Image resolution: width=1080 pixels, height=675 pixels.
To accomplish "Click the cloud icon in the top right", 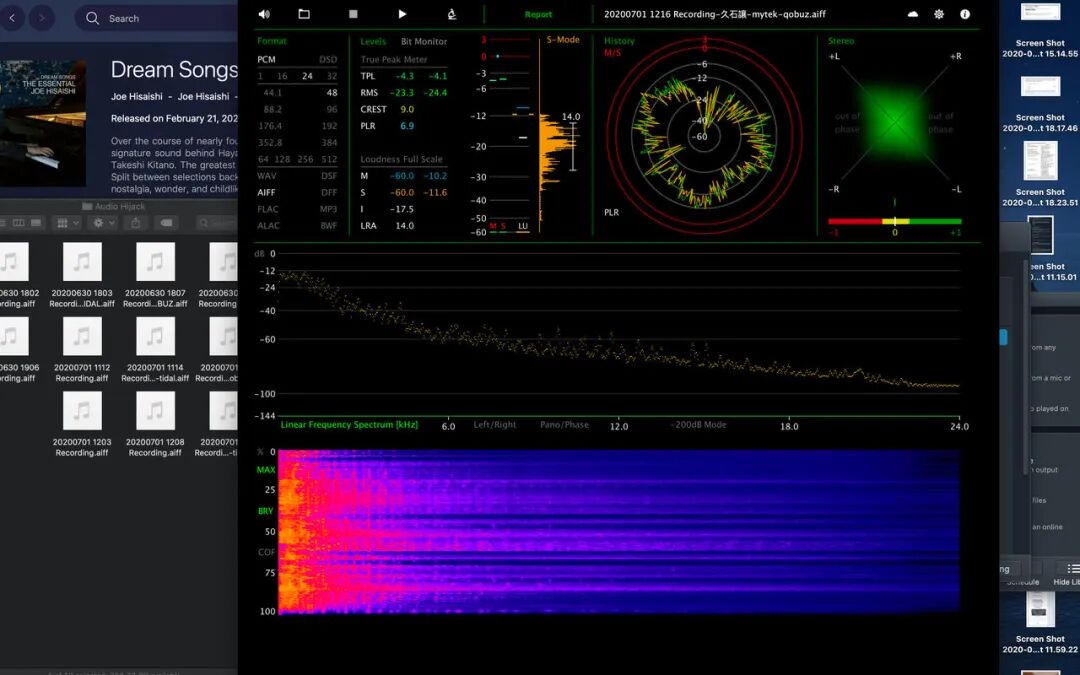I will coord(912,14).
